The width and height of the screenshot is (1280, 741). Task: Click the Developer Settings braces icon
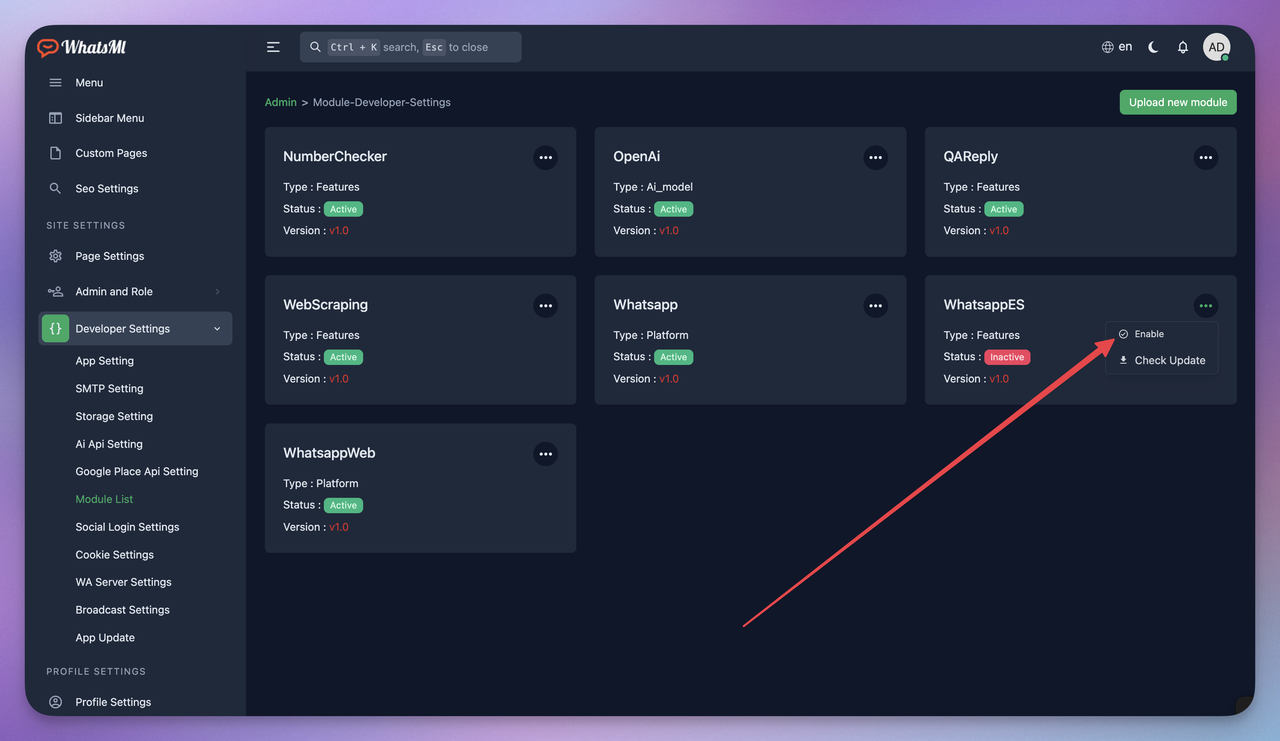[55, 328]
